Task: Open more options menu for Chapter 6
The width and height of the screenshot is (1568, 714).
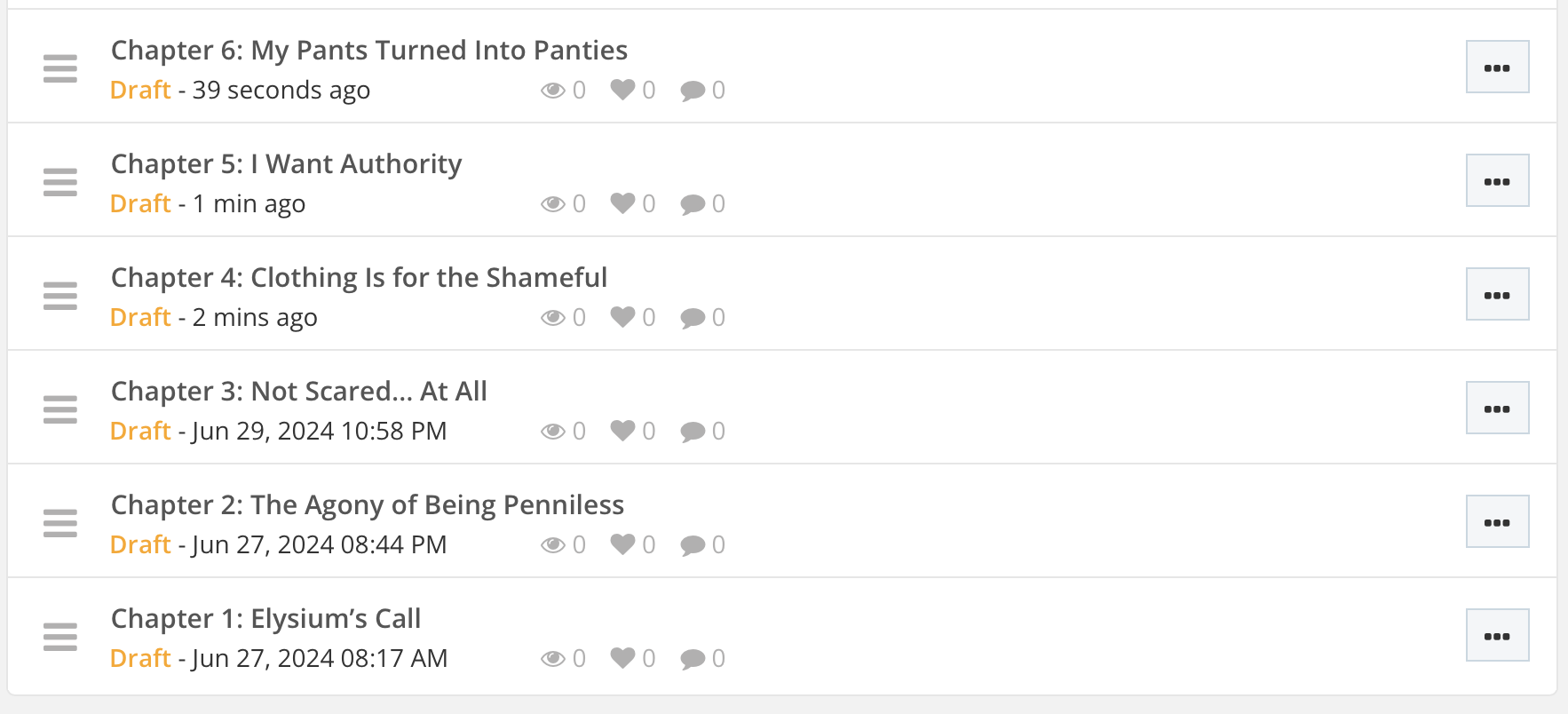Action: coord(1497,67)
